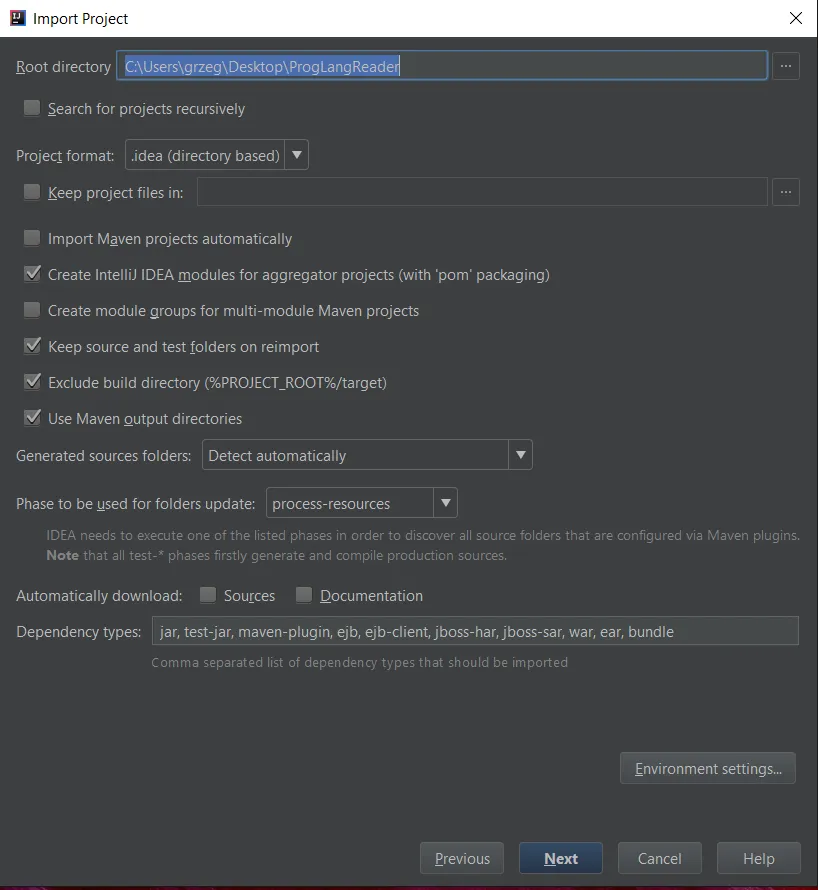The height and width of the screenshot is (890, 818).
Task: Click the Automatically download label
Action: pos(99,595)
